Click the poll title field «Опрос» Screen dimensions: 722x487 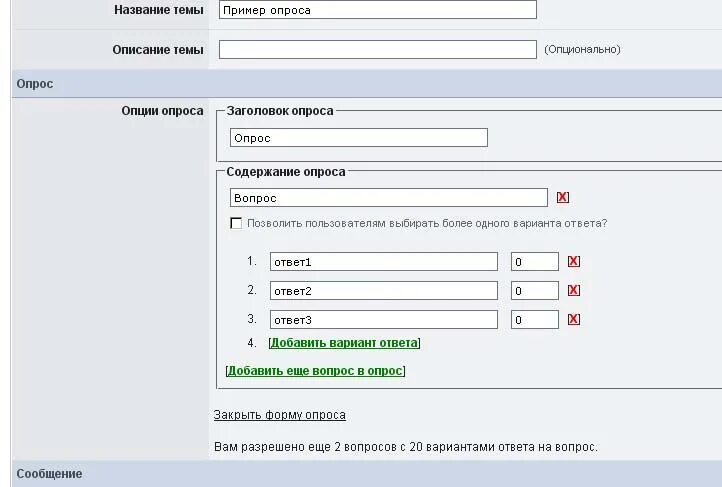(x=359, y=138)
